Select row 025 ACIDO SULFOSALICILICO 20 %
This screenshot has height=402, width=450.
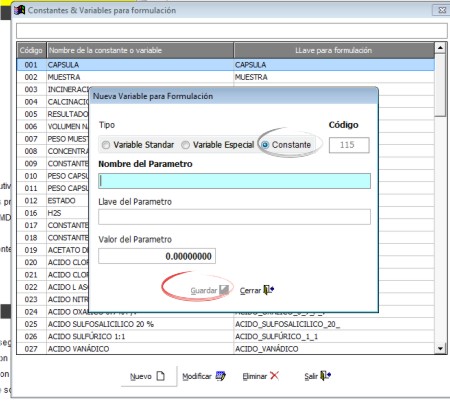click(225, 324)
